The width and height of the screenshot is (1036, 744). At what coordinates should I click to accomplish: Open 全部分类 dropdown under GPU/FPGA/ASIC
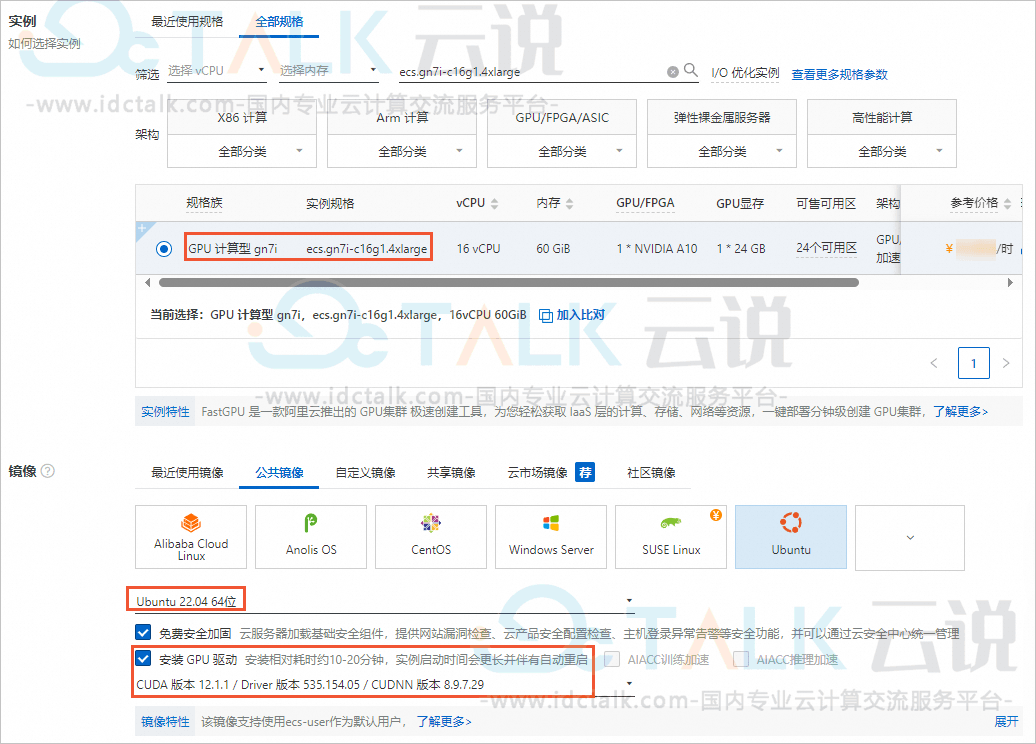point(562,151)
